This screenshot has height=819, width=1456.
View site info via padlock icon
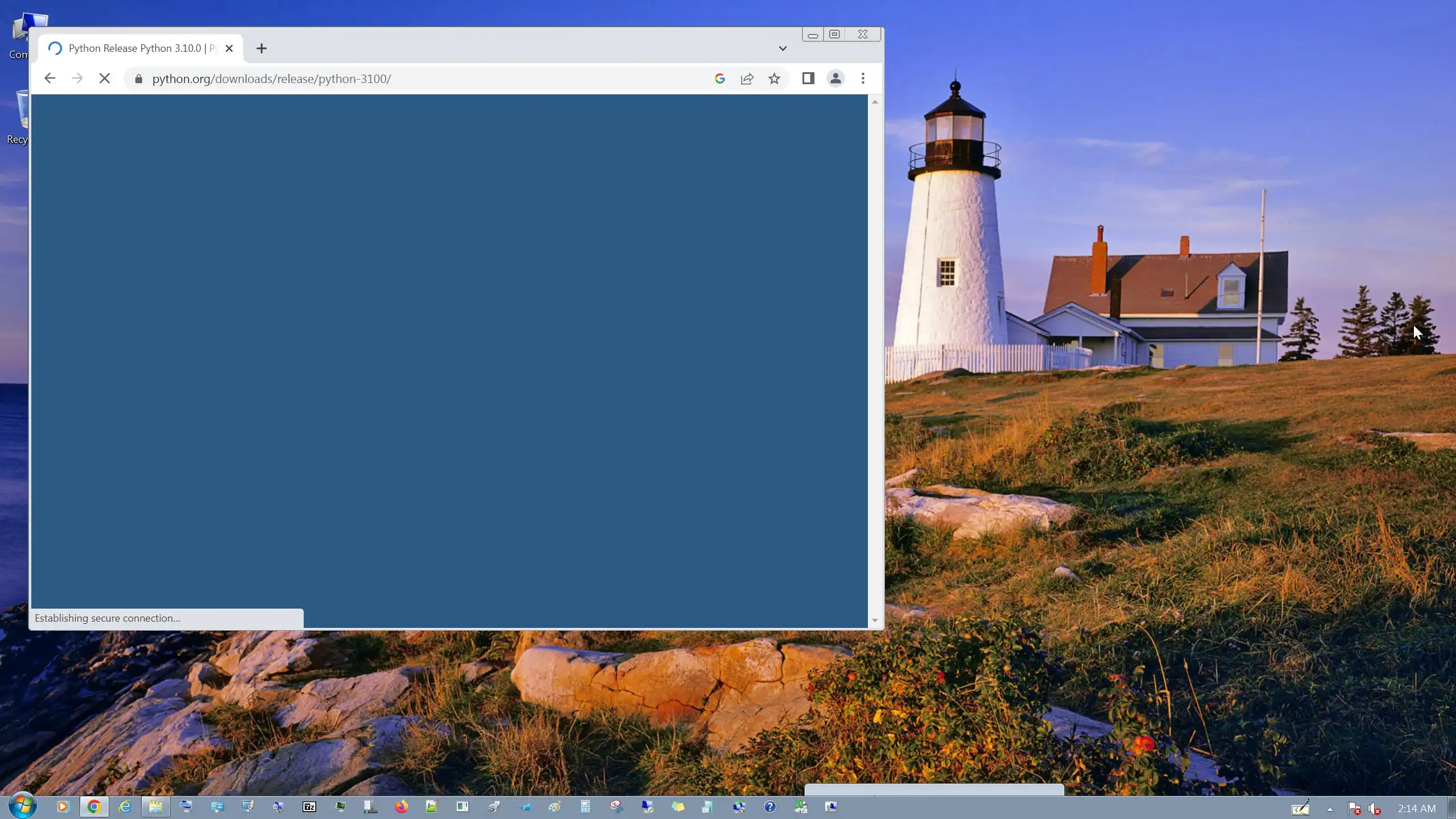pos(138,78)
